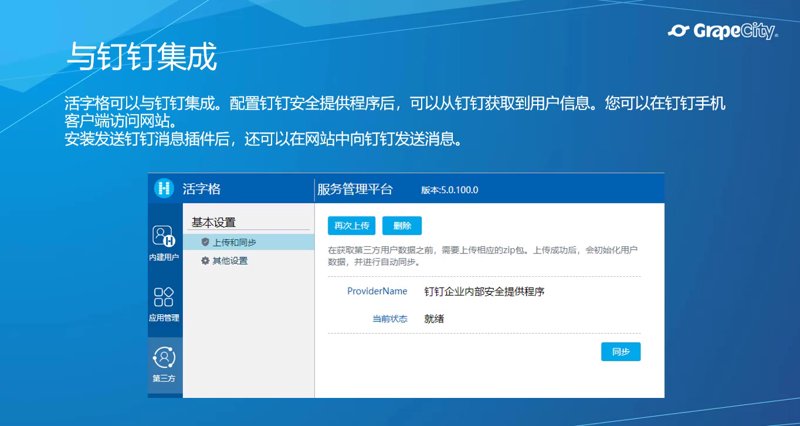
Task: Click the gear icon beside 其他设置
Action: tap(206, 261)
